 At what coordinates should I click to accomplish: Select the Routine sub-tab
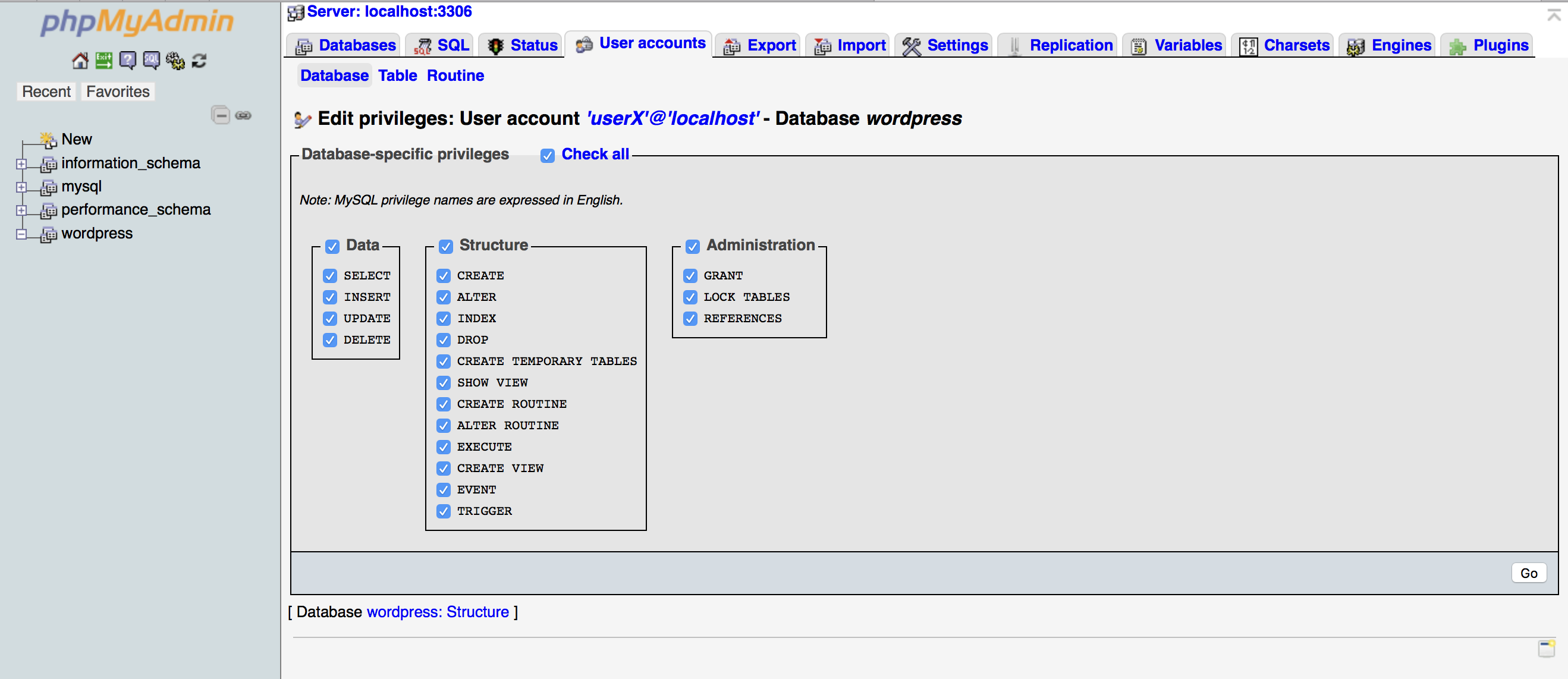point(455,76)
